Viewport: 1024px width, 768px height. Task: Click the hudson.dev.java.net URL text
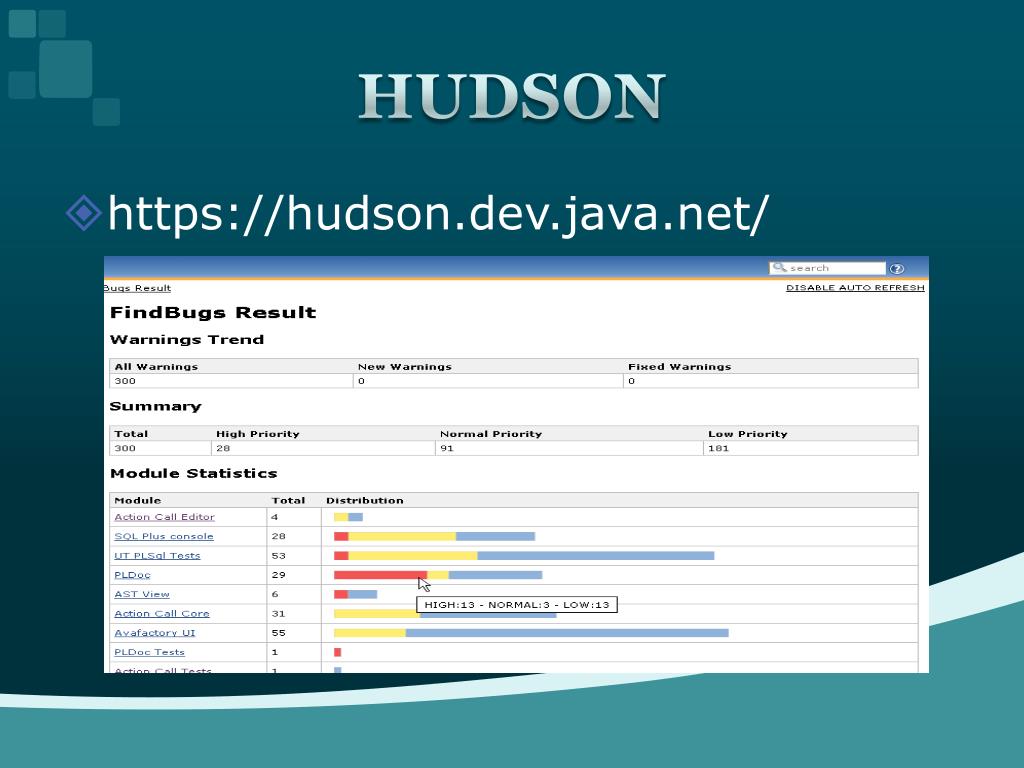pos(438,214)
